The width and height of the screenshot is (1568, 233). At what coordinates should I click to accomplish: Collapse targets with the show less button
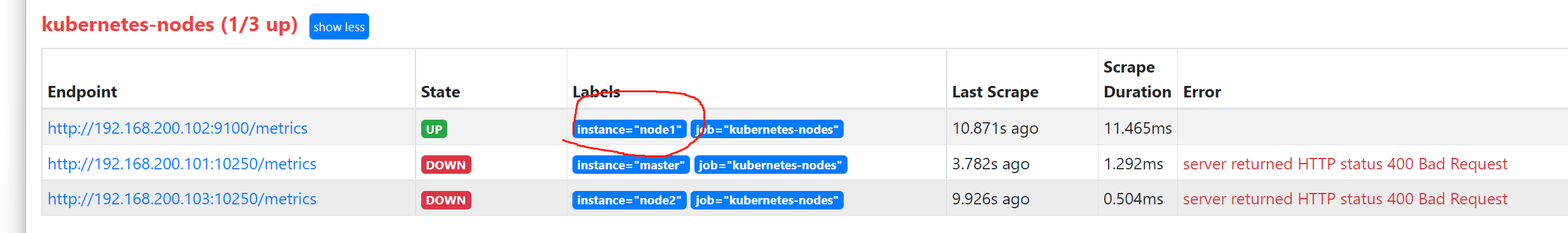339,27
